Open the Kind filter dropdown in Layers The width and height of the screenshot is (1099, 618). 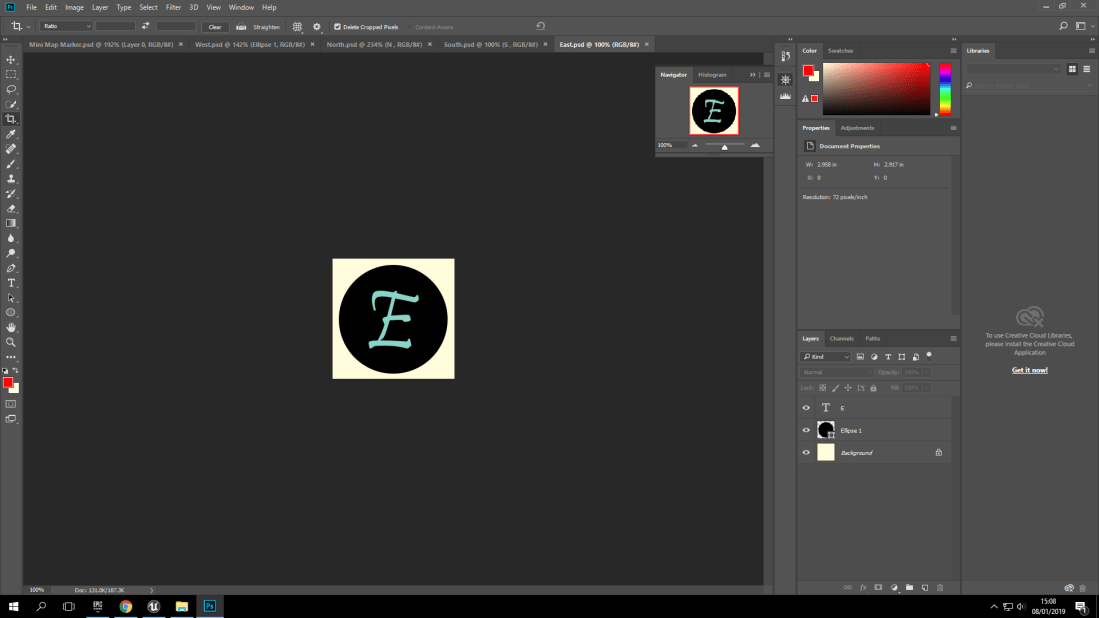point(825,356)
